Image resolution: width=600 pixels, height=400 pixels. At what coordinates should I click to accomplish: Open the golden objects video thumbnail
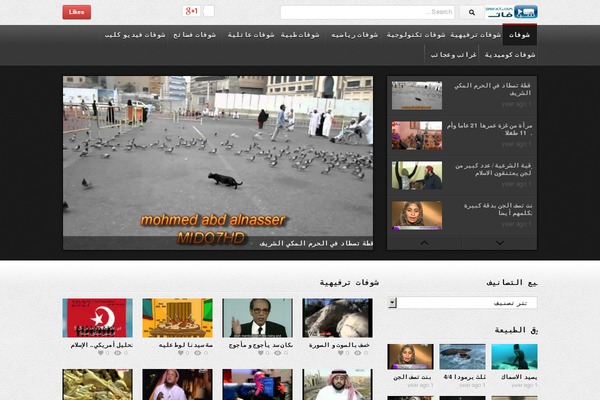click(x=98, y=385)
